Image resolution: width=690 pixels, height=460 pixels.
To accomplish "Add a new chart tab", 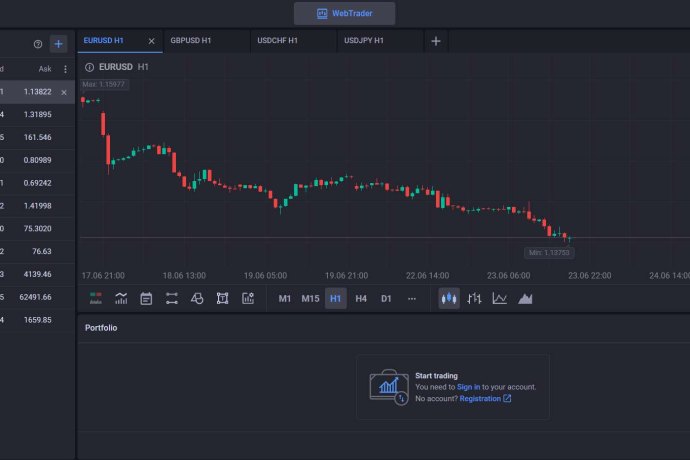I will click(436, 41).
